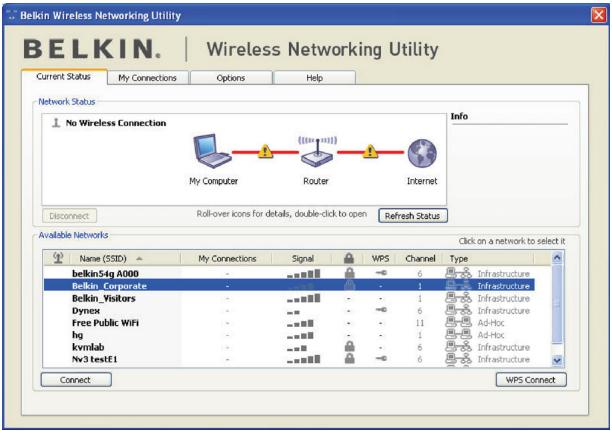Screen dimensions: 612x431
Task: Click Ad-Hoc type icon on Free Public WiFi row
Action: pyautogui.click(x=458, y=322)
